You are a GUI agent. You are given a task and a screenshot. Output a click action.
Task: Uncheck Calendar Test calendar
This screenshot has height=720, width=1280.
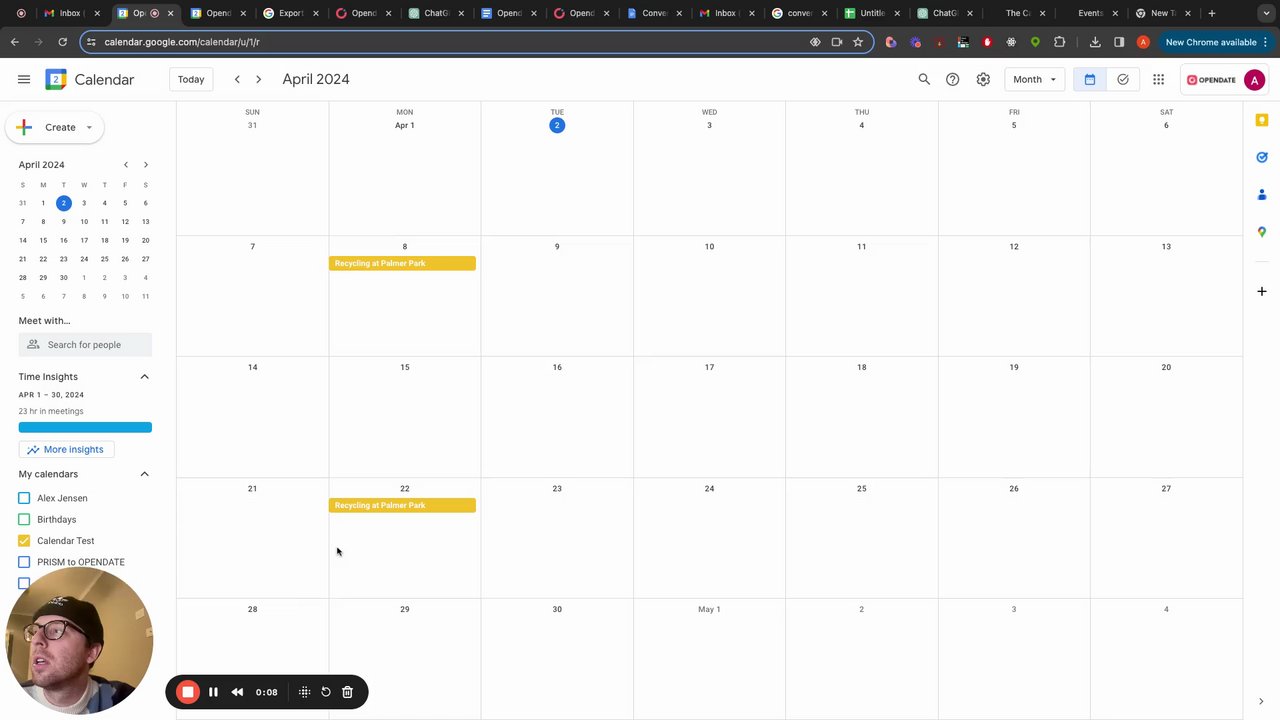[x=24, y=541]
